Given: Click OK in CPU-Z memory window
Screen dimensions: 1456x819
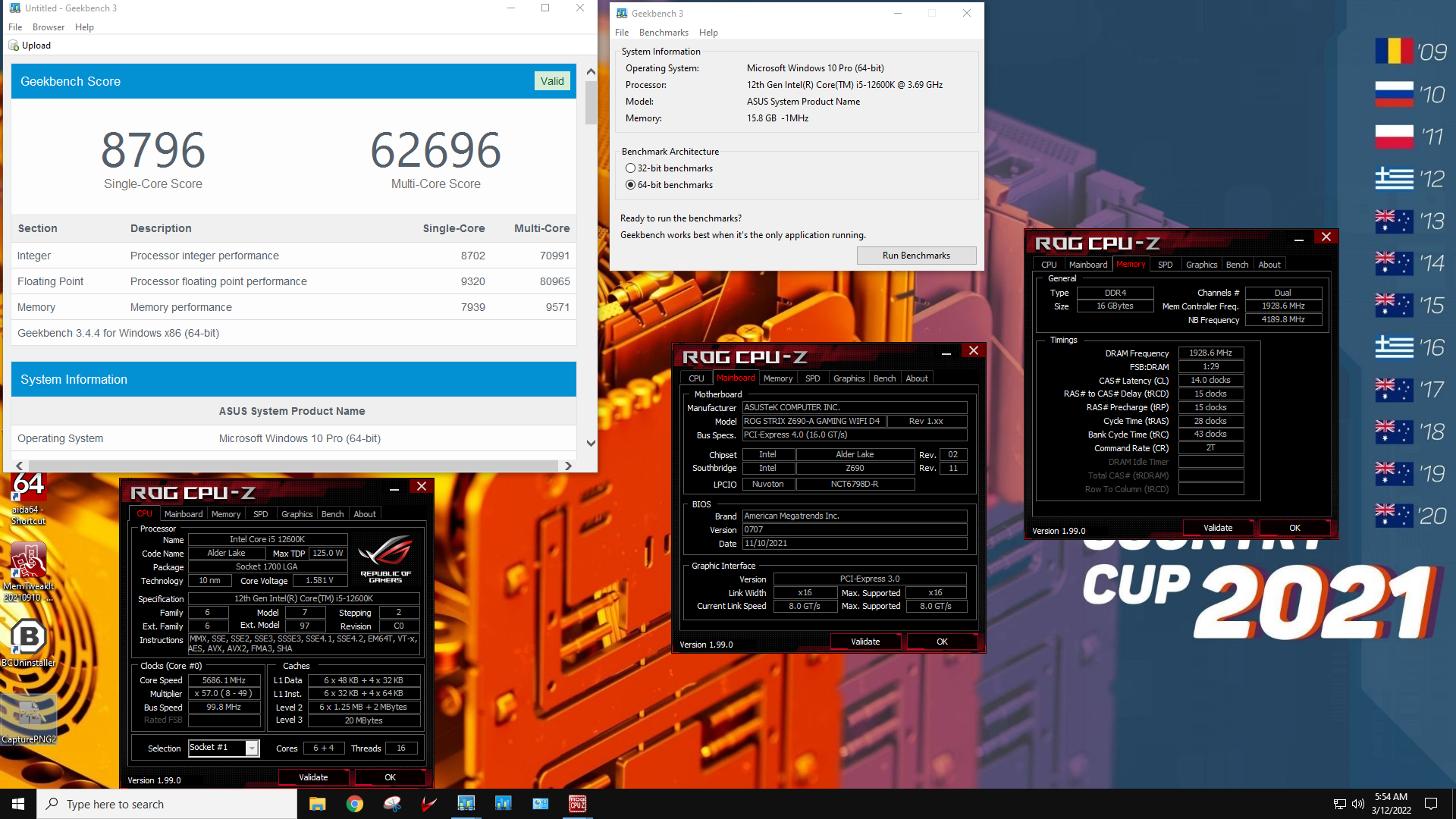Looking at the screenshot, I should (x=1294, y=528).
